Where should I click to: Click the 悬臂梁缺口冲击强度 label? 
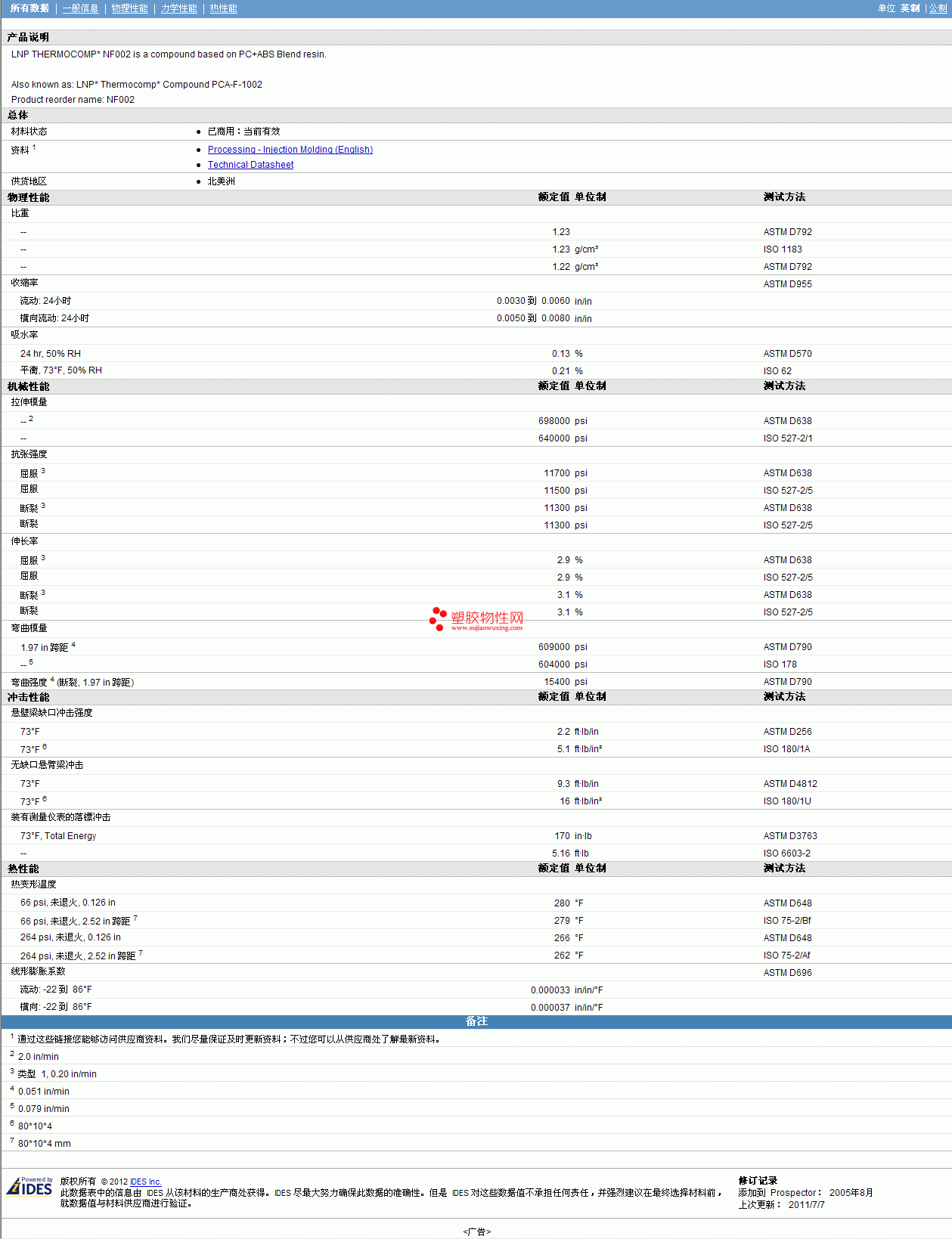tap(51, 713)
